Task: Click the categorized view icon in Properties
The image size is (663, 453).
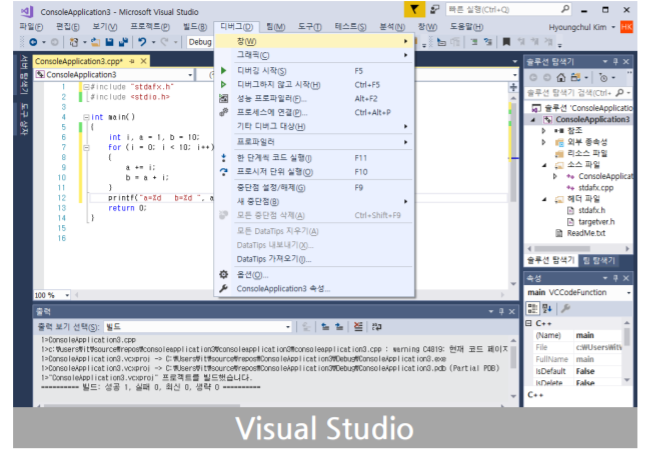Action: pyautogui.click(x=532, y=308)
